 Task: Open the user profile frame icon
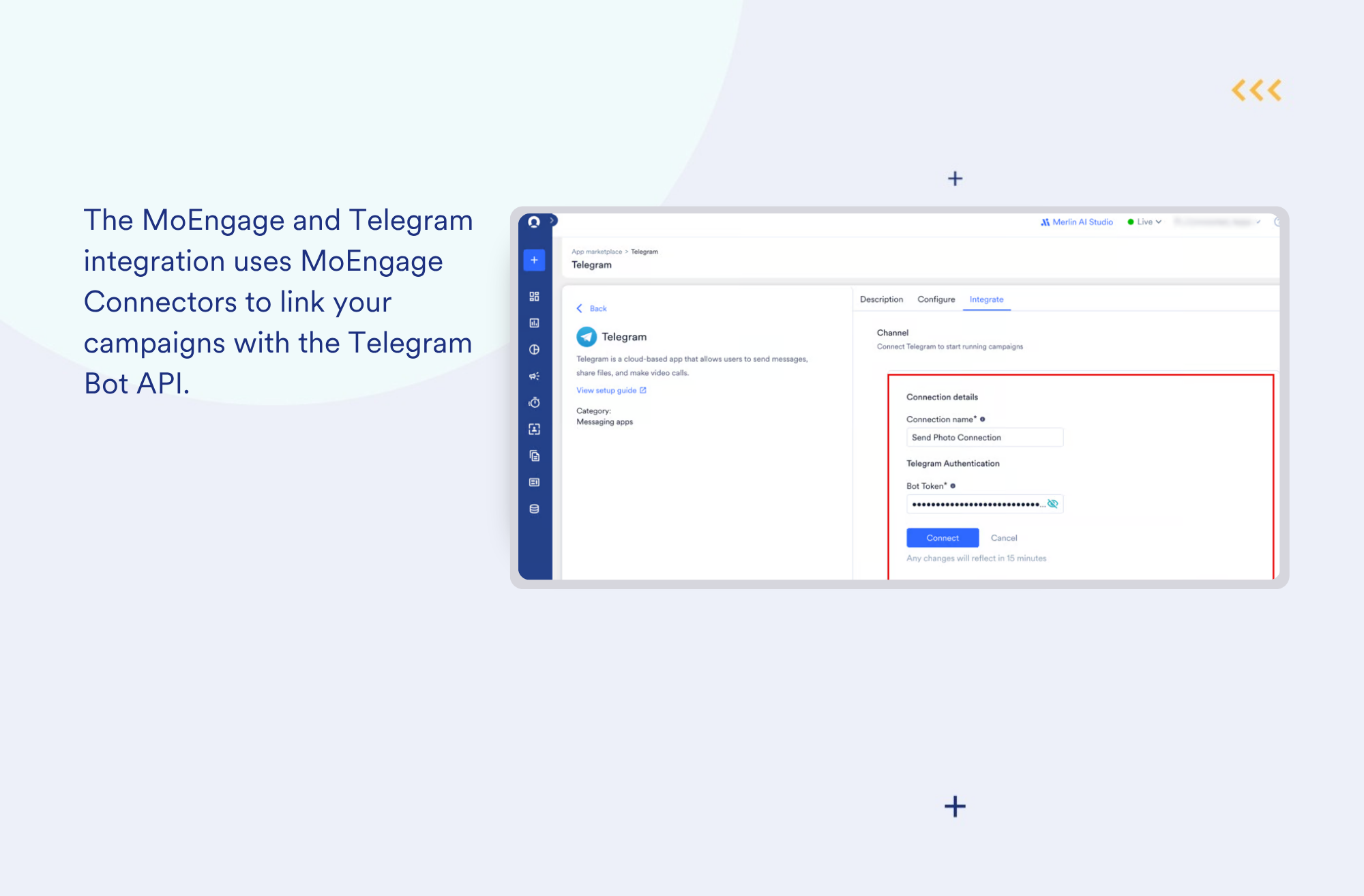(x=534, y=429)
